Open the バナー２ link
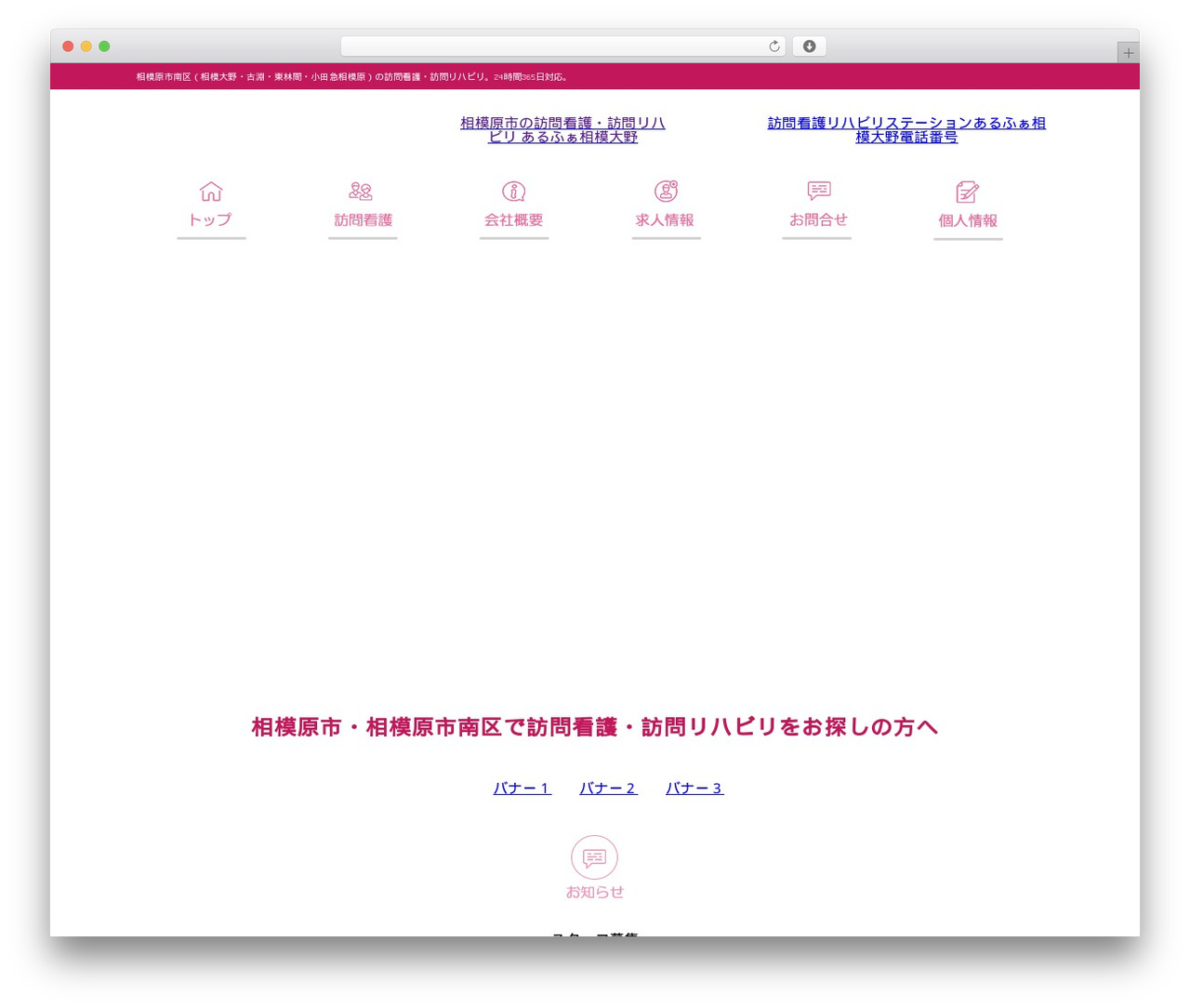The height and width of the screenshot is (1008, 1190). coord(609,789)
